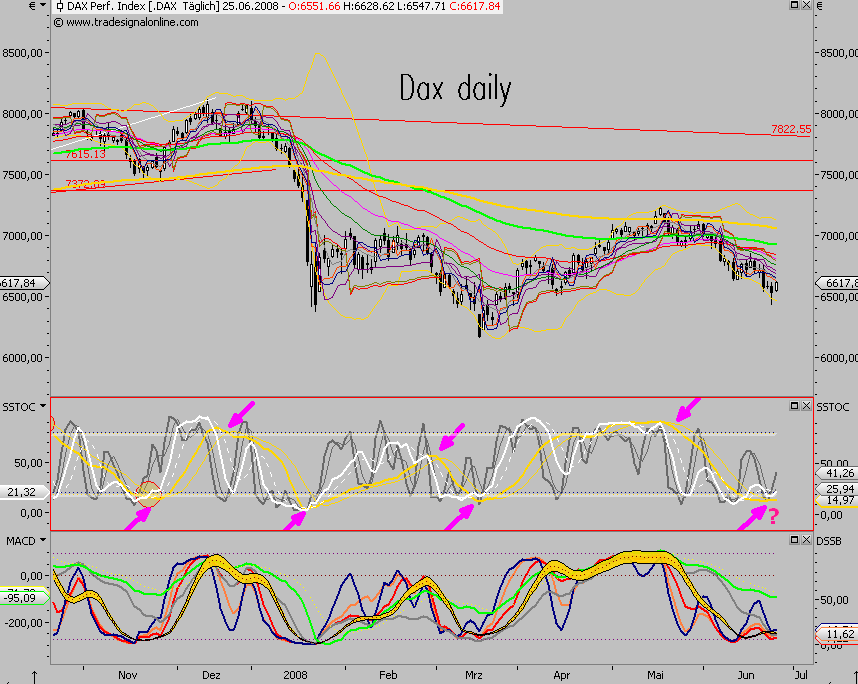Screen dimensions: 858x684
Task: Click the closing price C:6617.84 value
Action: tap(474, 7)
